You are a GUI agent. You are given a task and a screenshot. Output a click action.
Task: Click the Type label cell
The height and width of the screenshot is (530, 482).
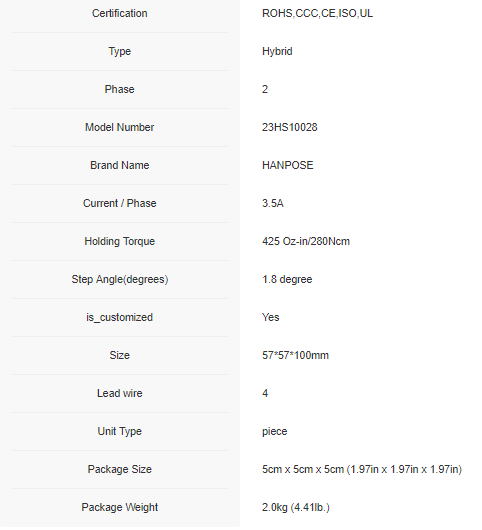(120, 51)
